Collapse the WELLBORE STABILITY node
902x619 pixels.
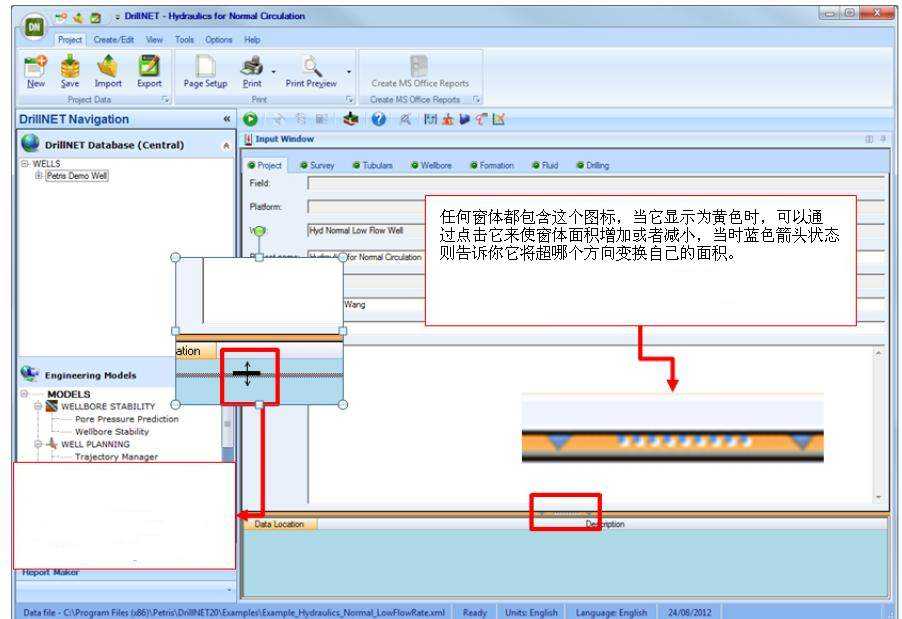(38, 406)
